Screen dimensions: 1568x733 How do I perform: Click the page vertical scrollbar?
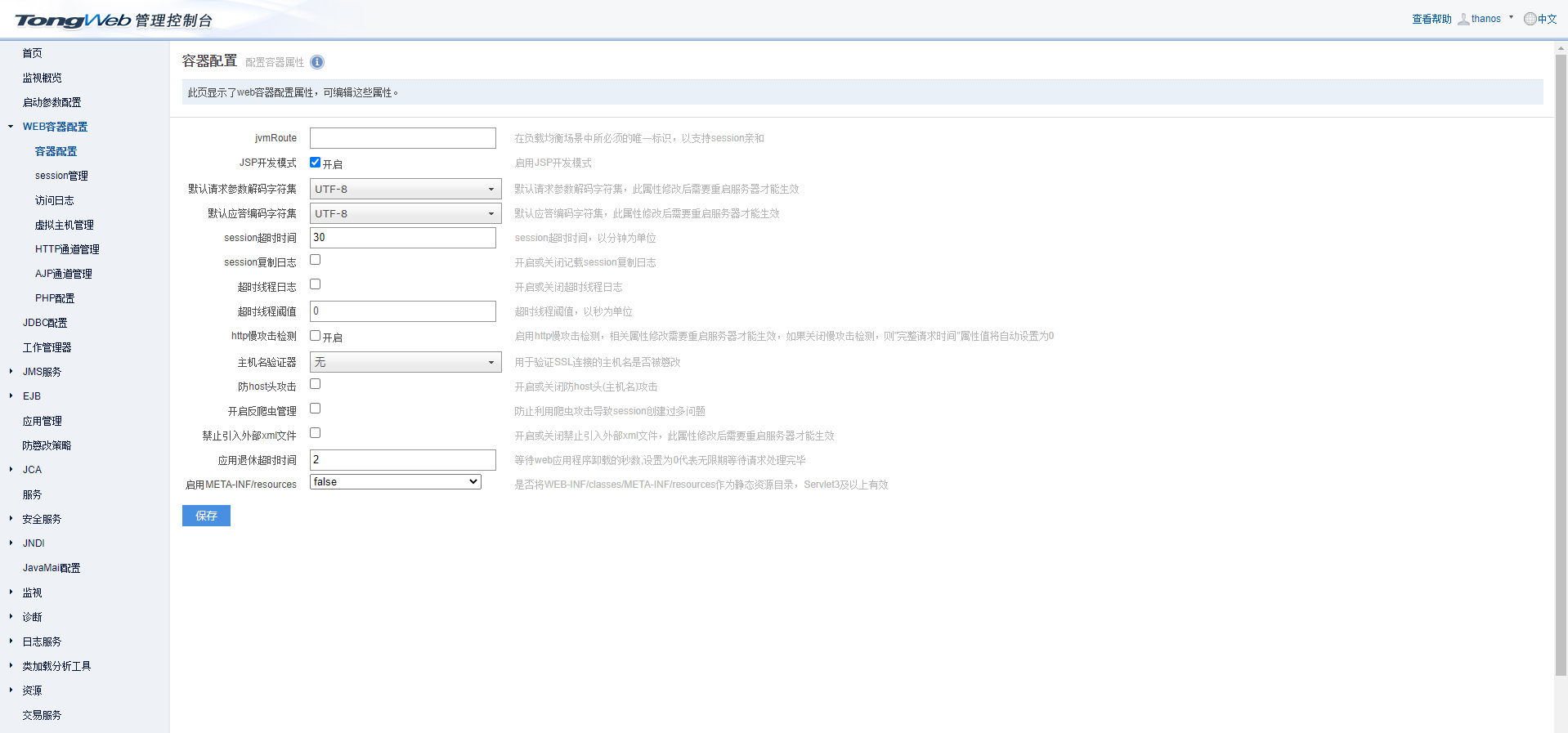[1561, 360]
